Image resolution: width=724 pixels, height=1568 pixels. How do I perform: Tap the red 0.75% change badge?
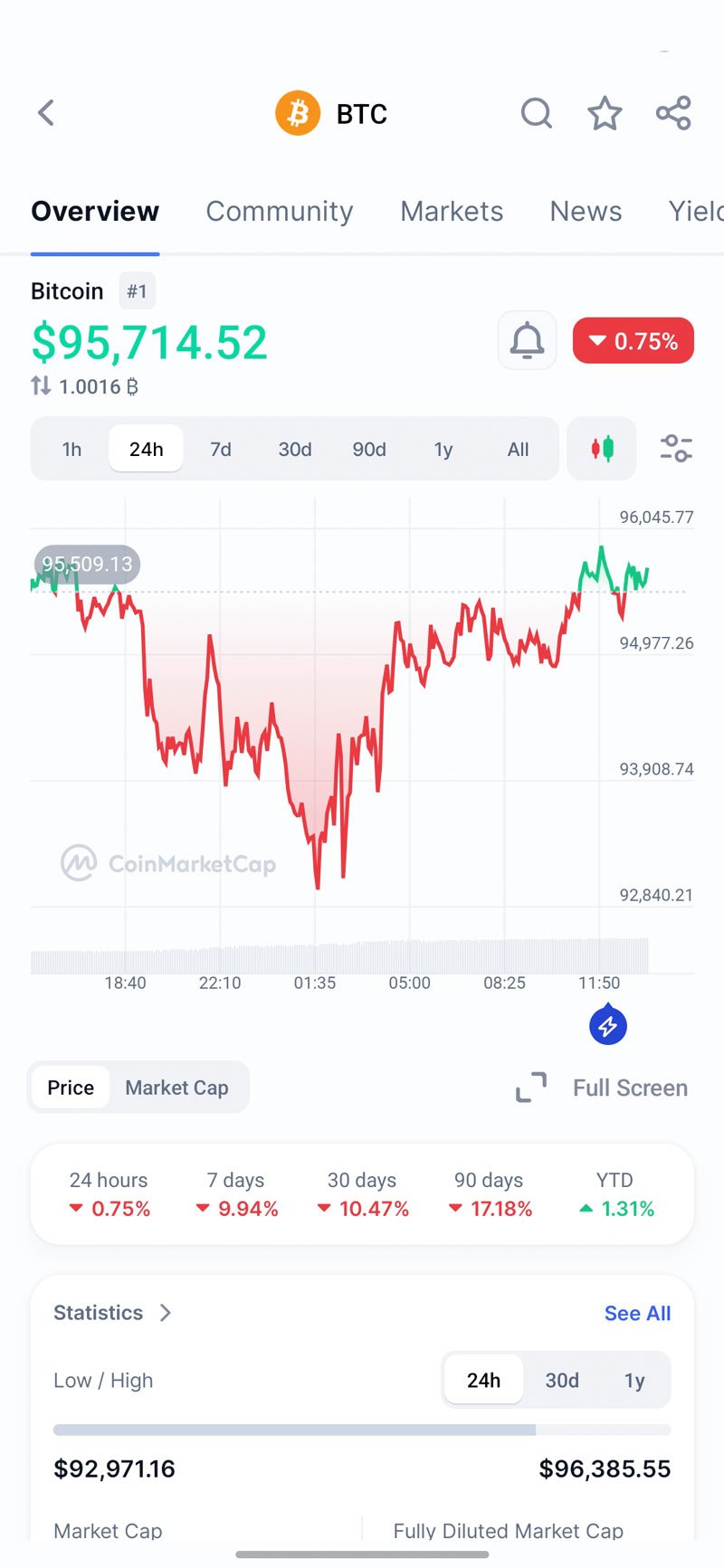point(633,341)
